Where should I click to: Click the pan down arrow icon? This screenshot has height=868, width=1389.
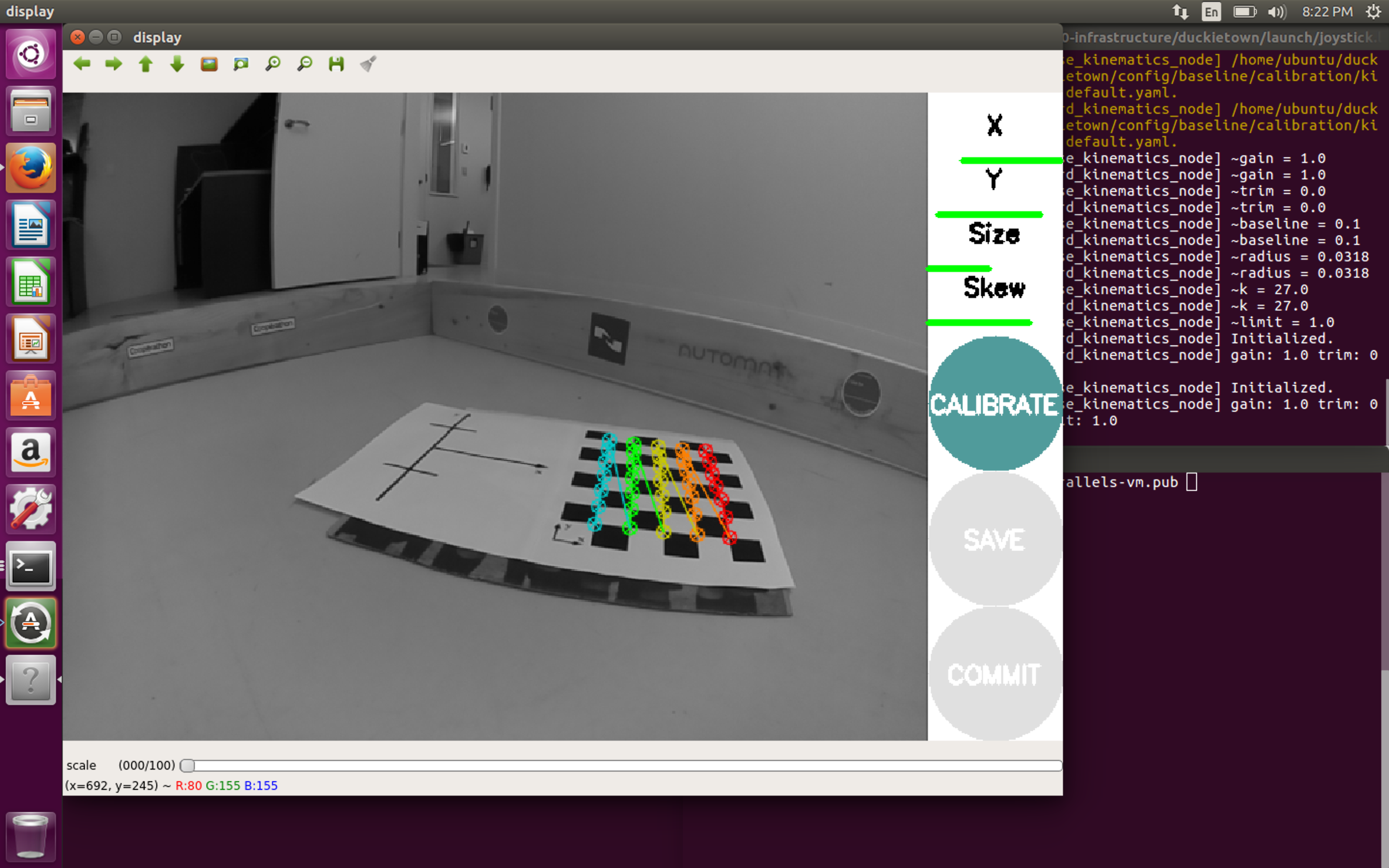(177, 64)
